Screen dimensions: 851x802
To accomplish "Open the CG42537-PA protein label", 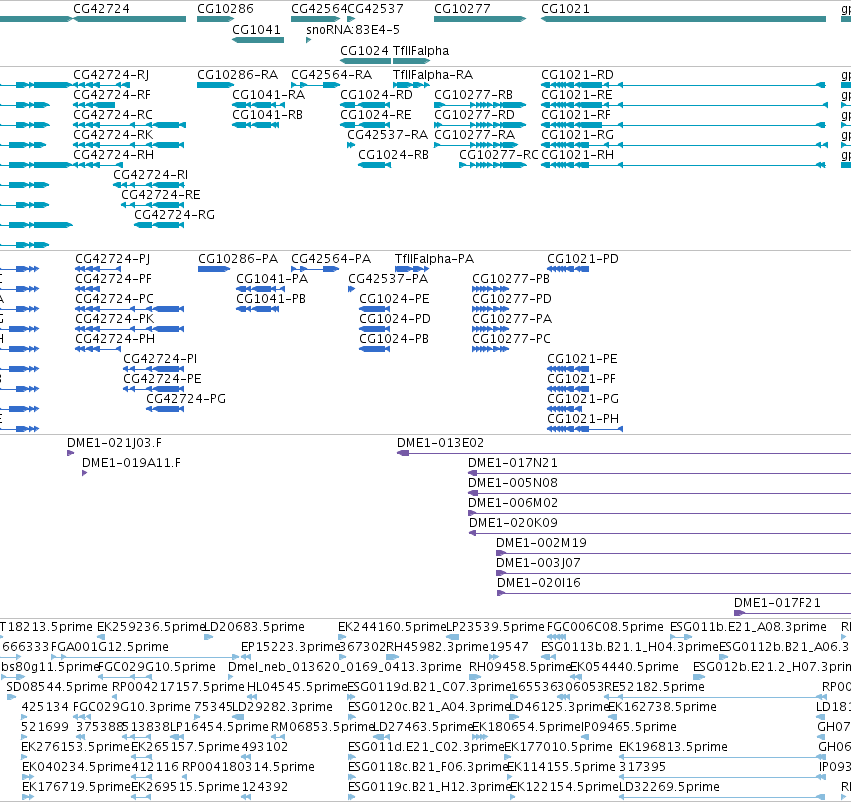I will click(388, 279).
